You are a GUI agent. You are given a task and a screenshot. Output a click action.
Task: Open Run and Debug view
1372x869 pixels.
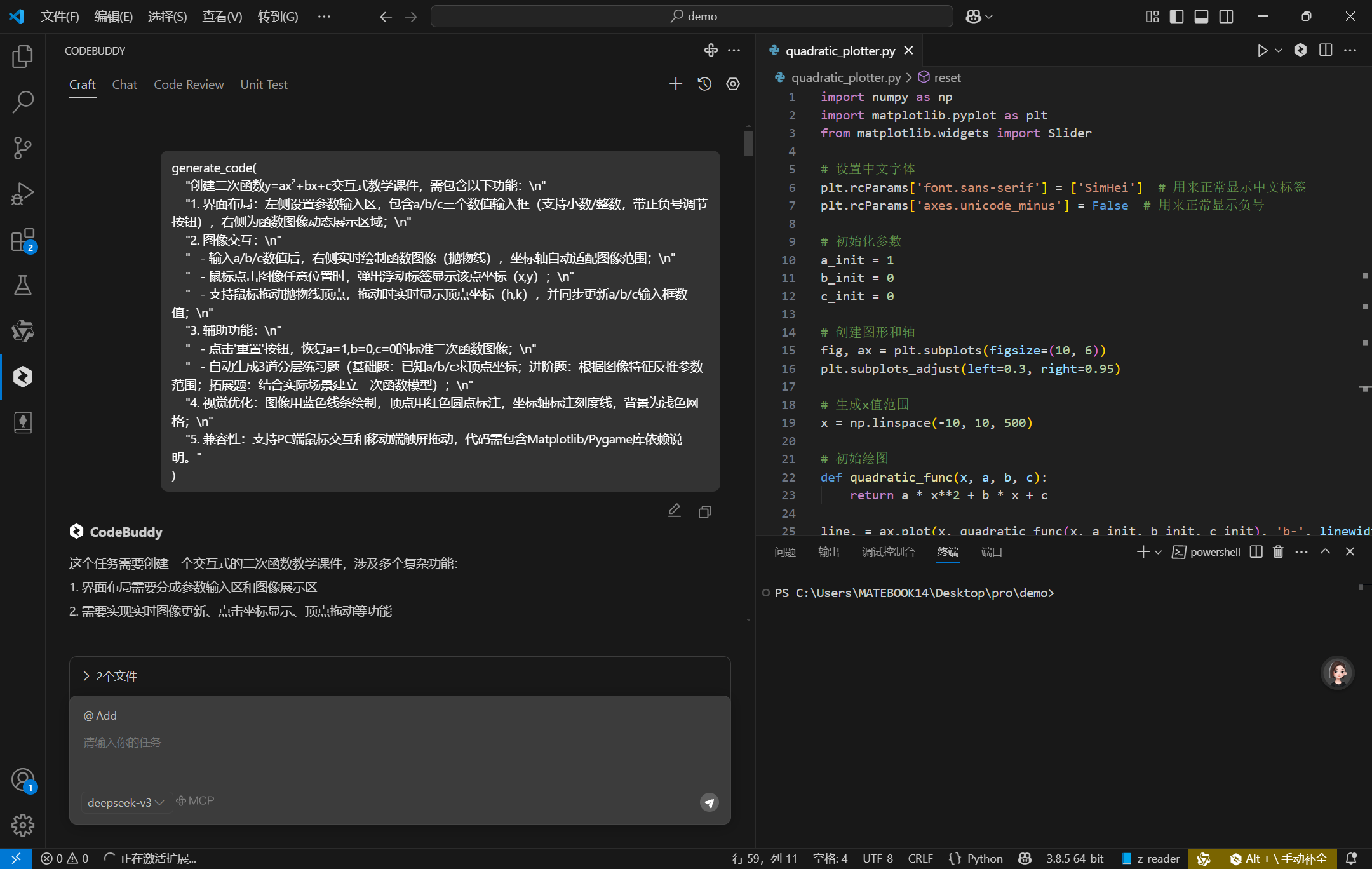pyautogui.click(x=23, y=193)
